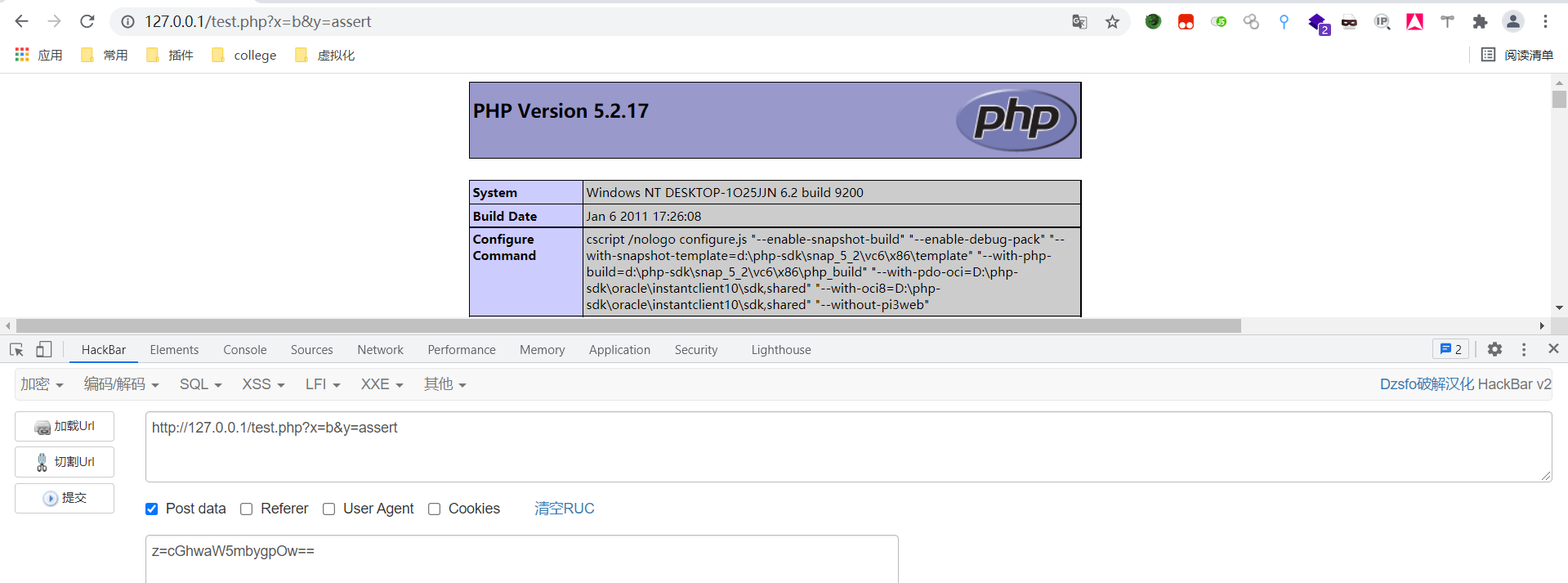Click the PHP logo image
Screen dimensions: 1568x583
coord(1016,119)
